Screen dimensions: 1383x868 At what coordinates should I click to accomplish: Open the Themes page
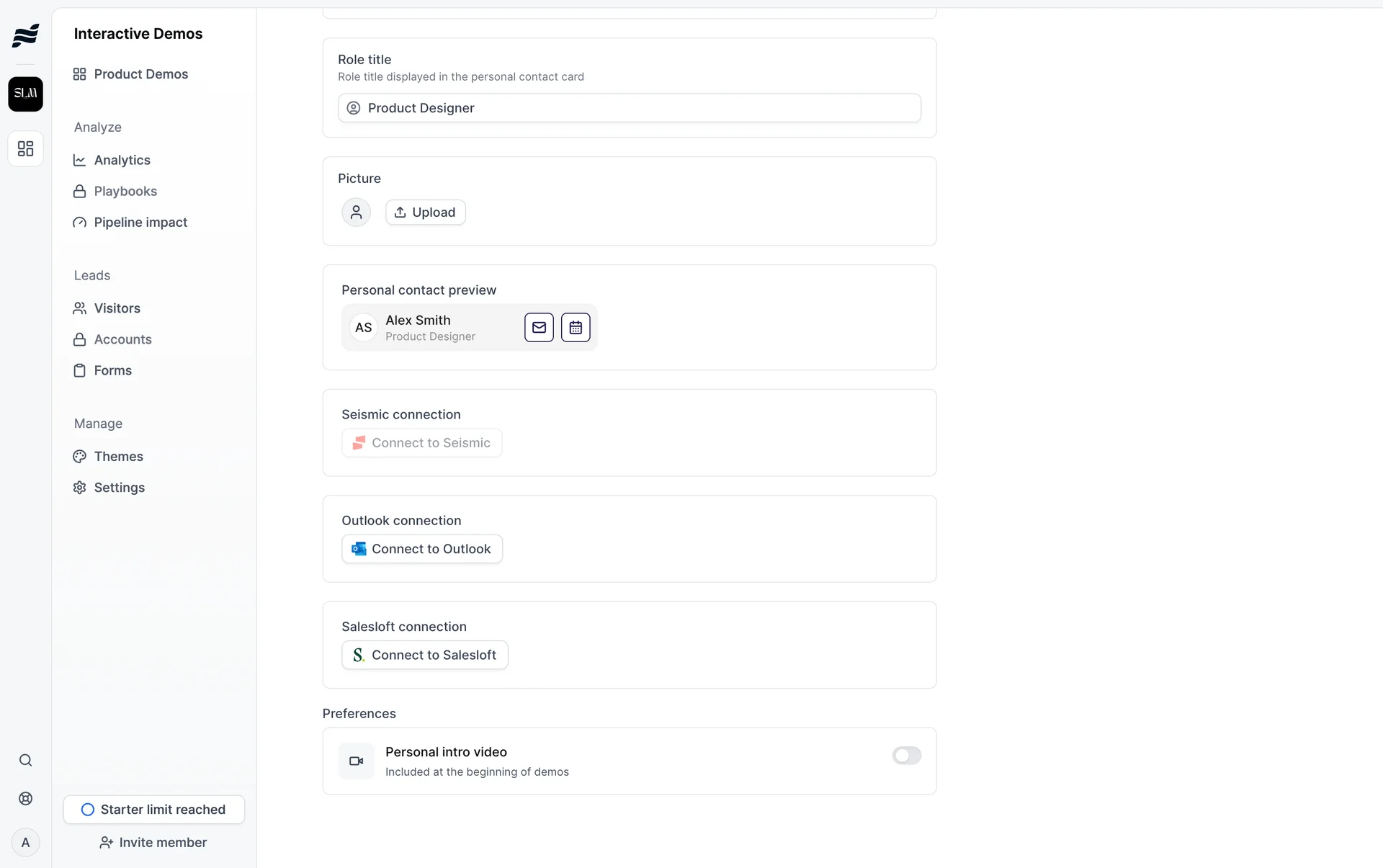pos(118,457)
